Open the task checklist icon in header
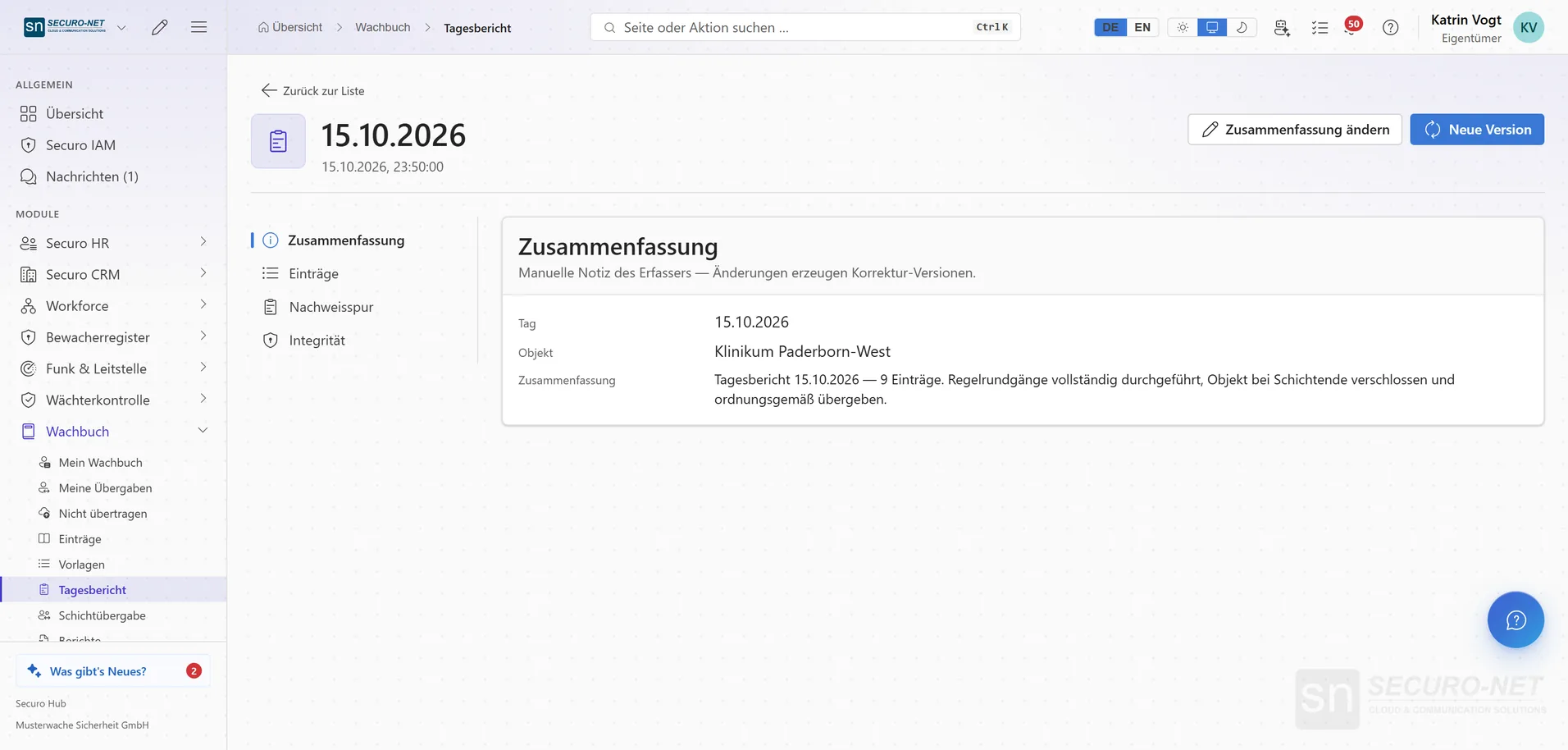The image size is (1568, 750). [x=1320, y=27]
